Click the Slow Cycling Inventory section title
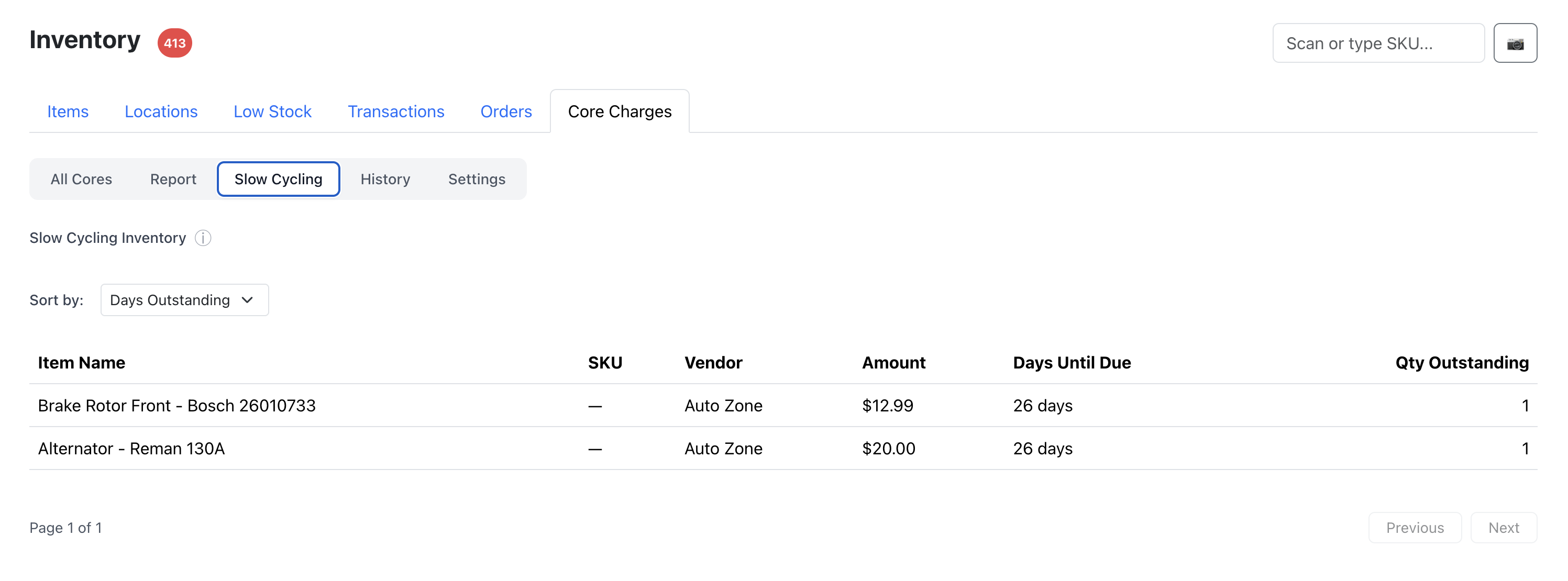 coord(108,238)
